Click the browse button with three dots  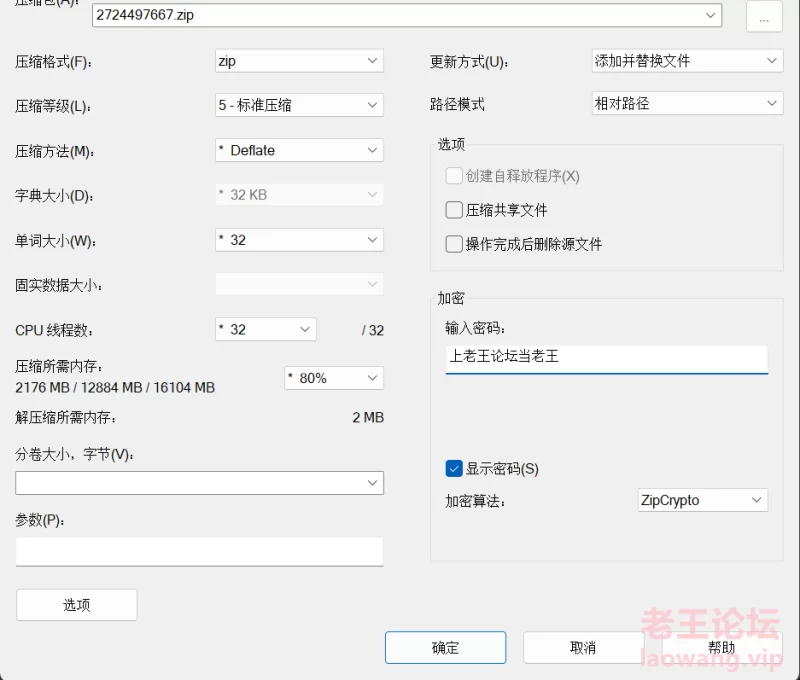(764, 16)
